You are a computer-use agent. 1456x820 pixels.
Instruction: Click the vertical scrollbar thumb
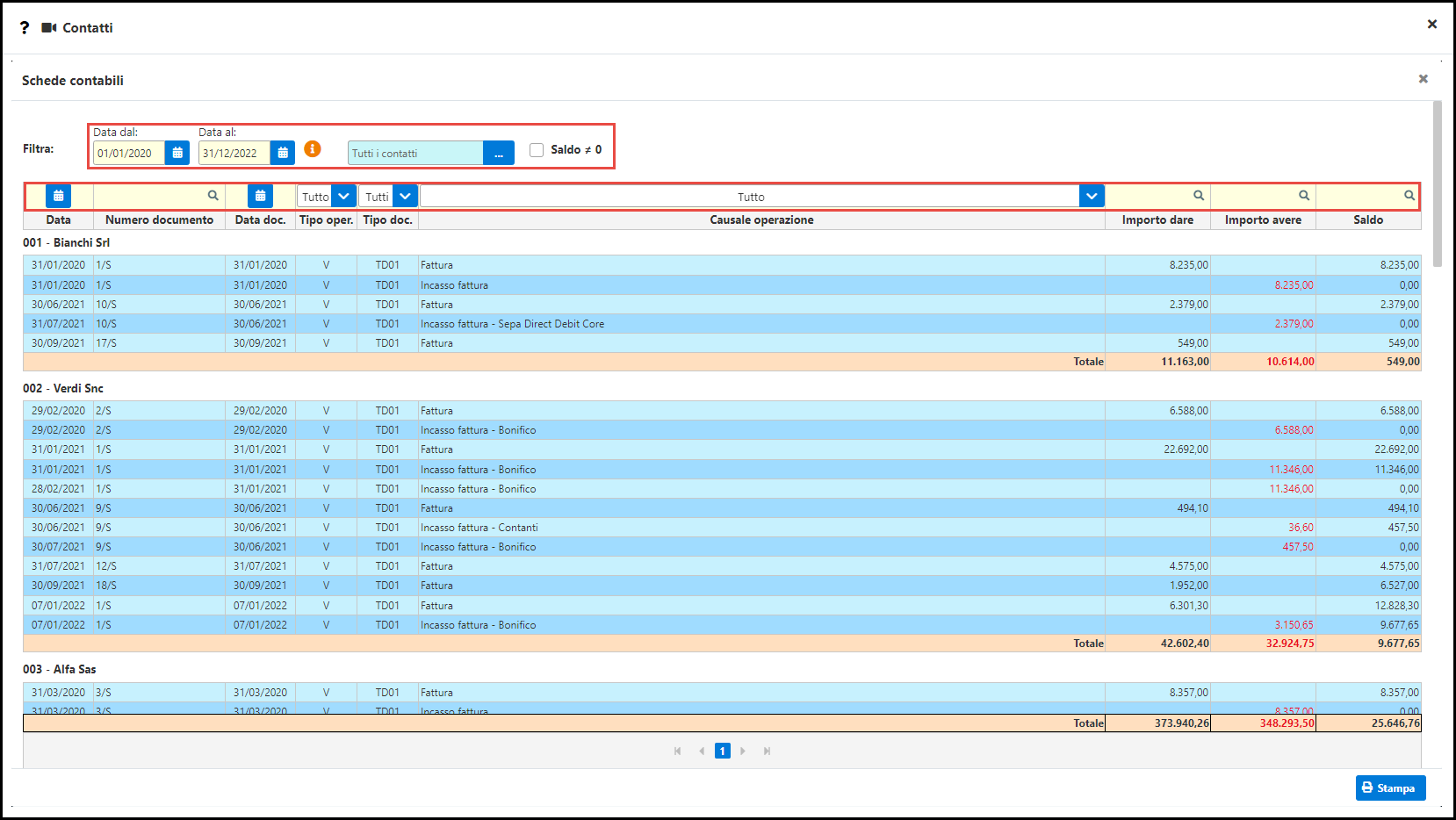1438,183
